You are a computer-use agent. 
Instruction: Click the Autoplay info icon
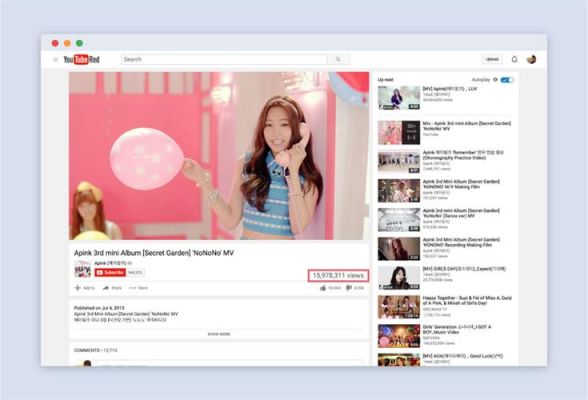(495, 79)
